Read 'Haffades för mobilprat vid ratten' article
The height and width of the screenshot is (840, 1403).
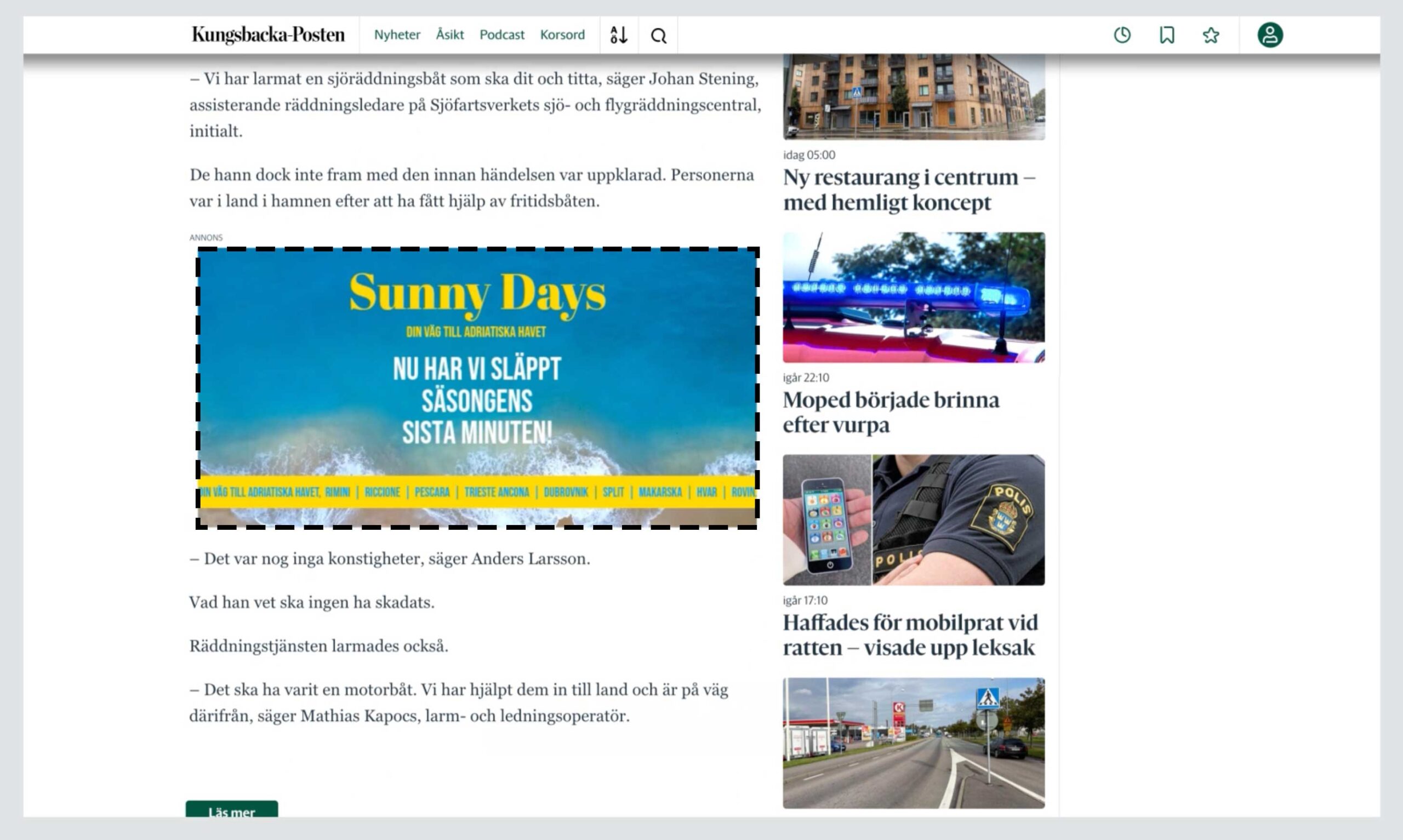(910, 635)
